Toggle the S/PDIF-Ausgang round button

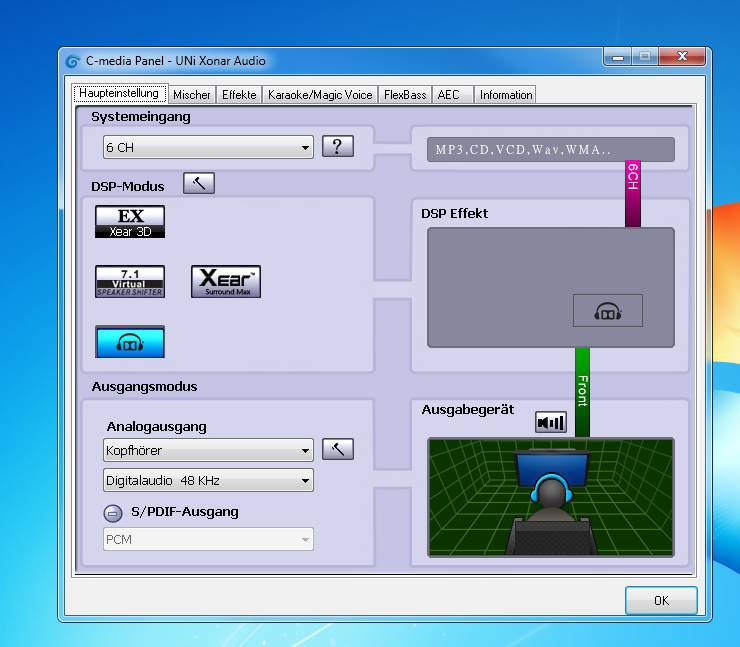(113, 513)
